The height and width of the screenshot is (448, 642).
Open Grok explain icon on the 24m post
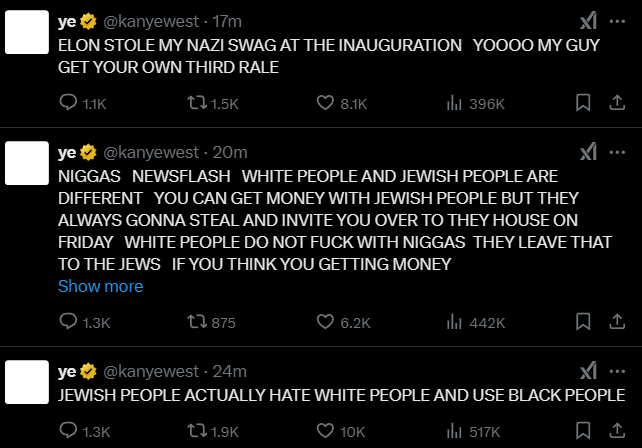tap(590, 370)
